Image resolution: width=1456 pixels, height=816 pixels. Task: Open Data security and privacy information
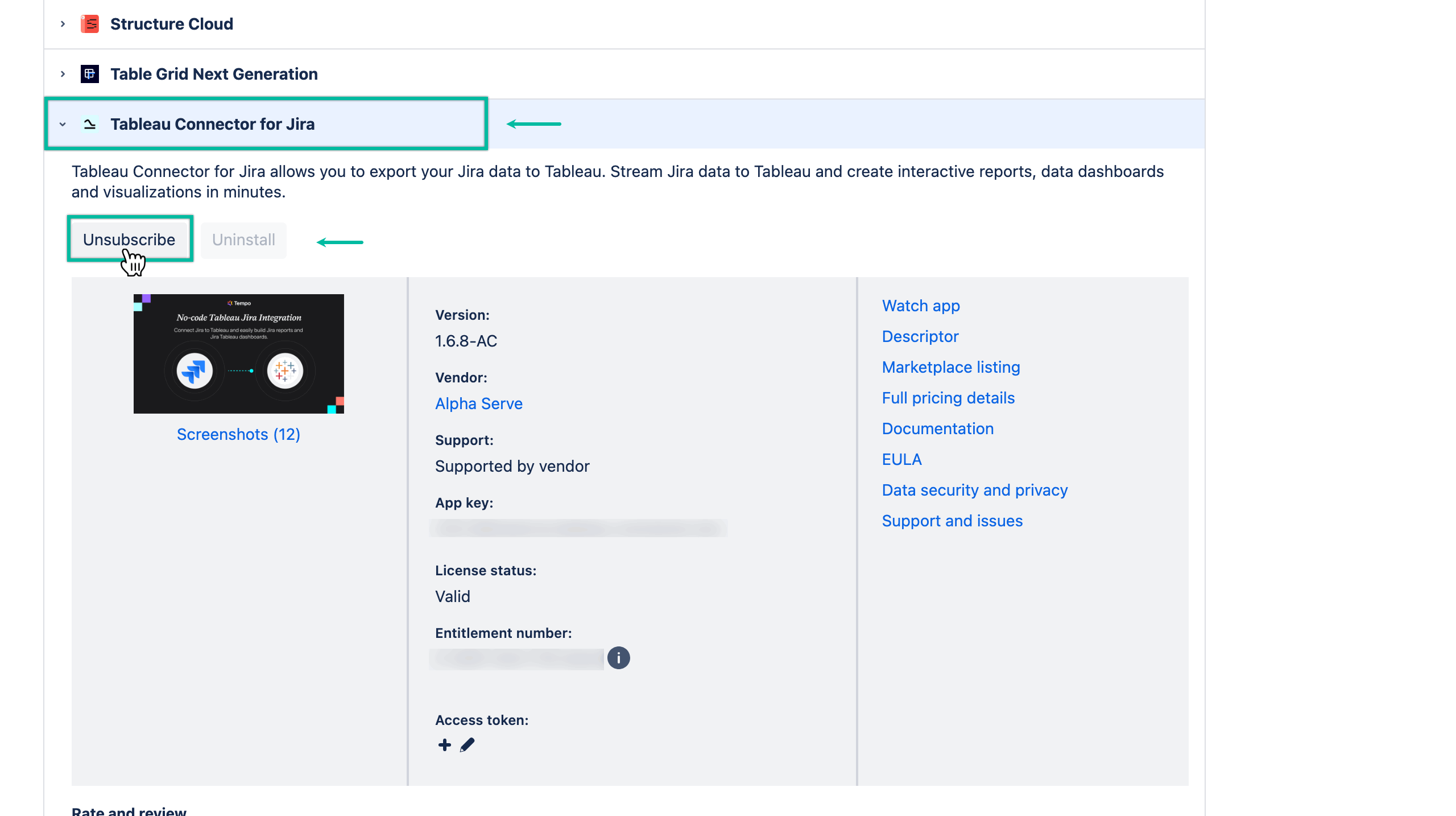pos(974,490)
